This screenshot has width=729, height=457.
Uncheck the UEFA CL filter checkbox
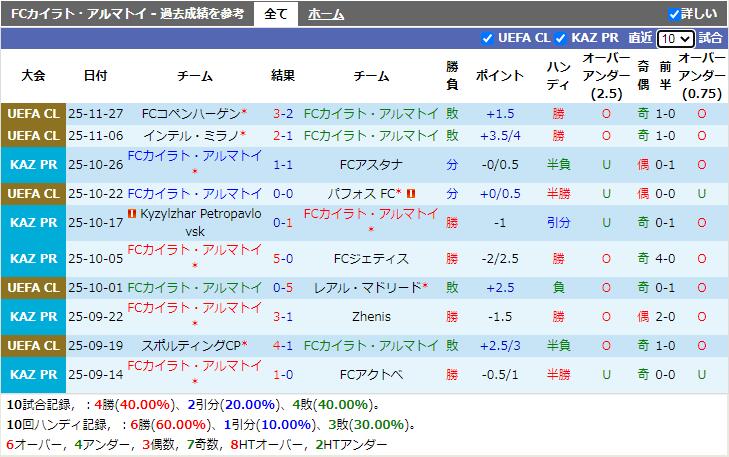tap(488, 38)
